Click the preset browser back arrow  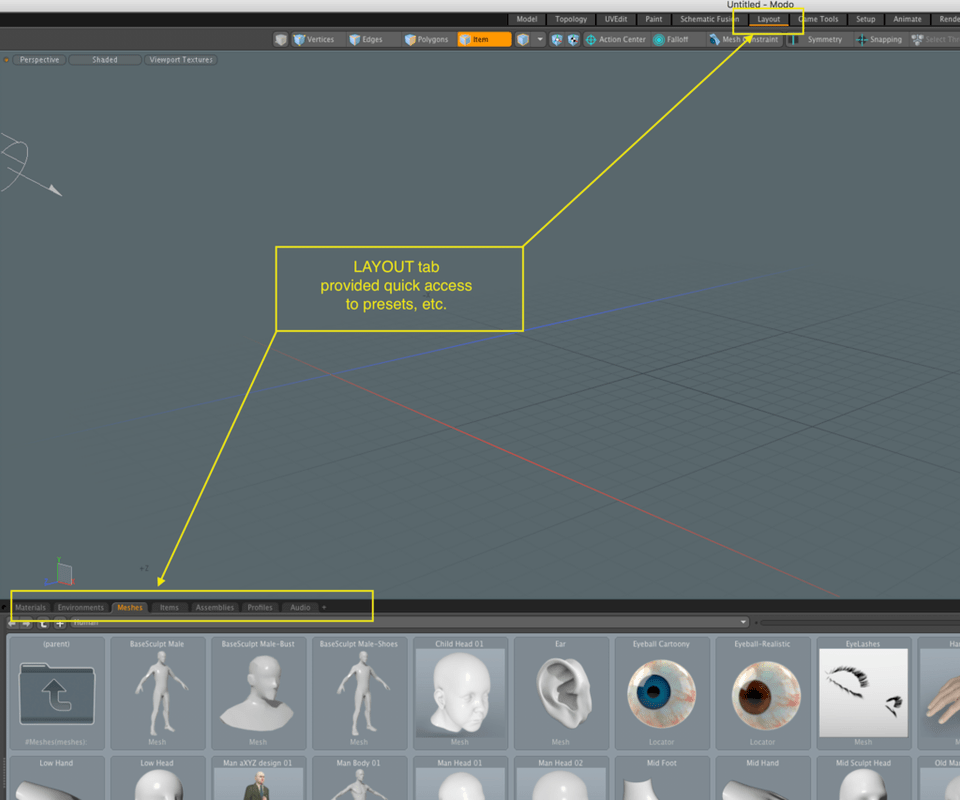click(12, 623)
